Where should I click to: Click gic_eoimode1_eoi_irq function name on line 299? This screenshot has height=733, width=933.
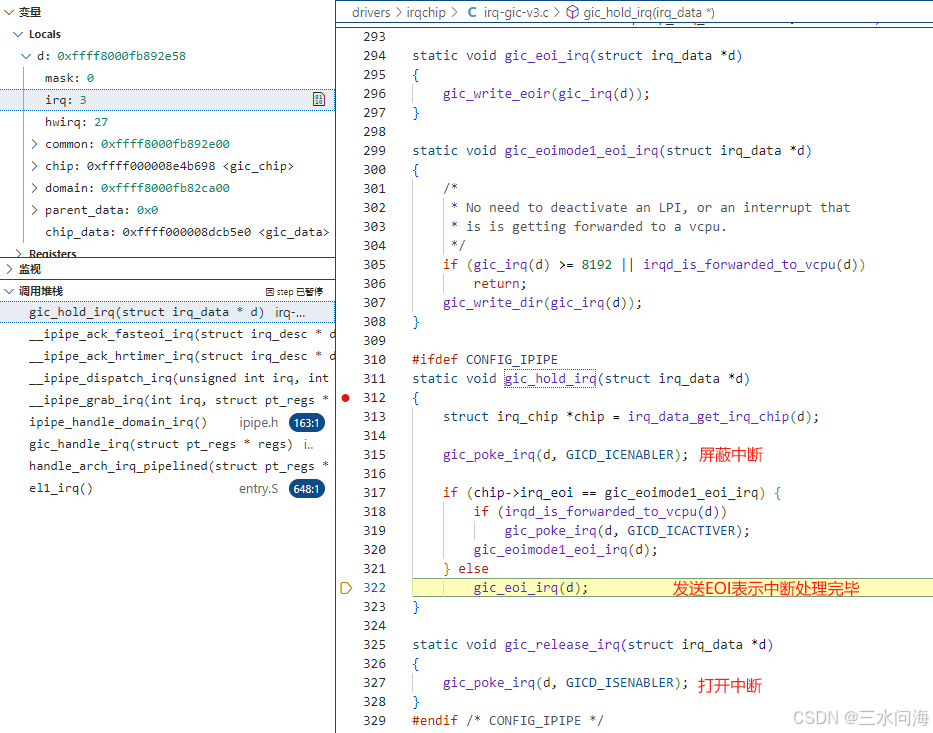click(581, 151)
